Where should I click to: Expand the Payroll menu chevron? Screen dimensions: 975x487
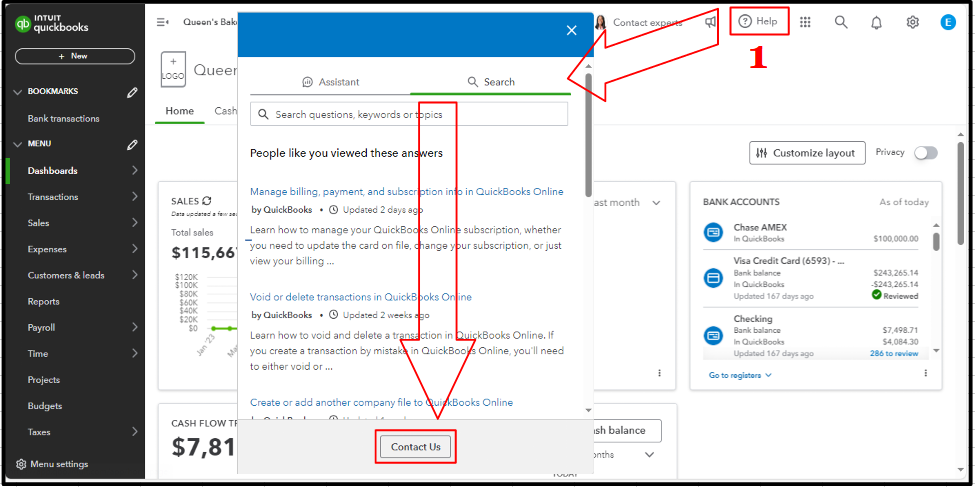point(135,327)
